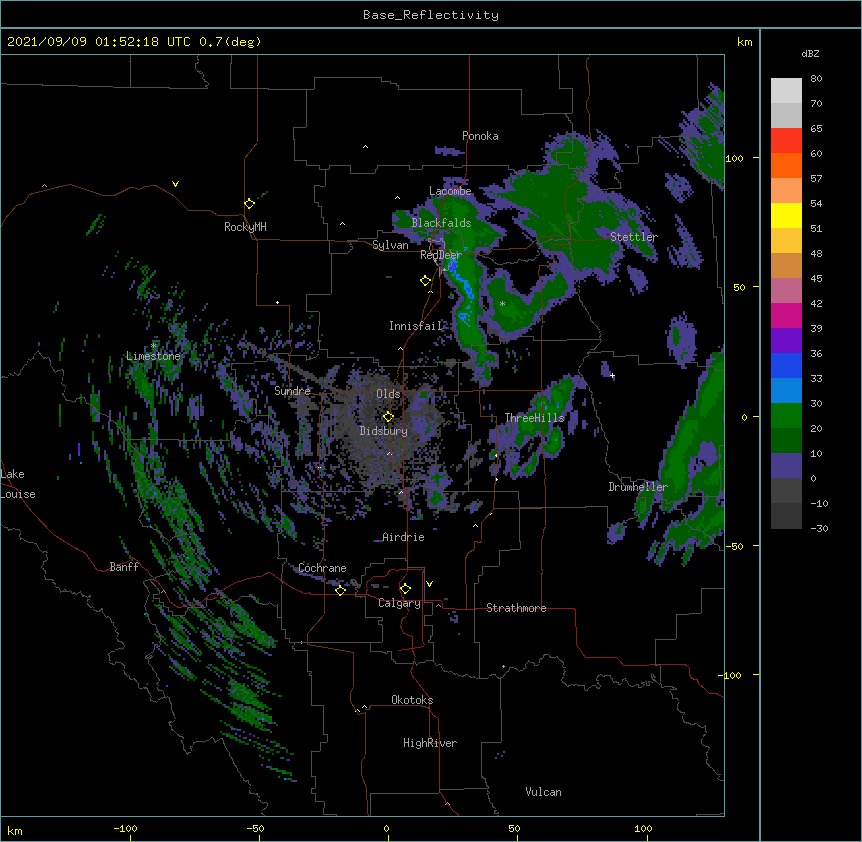Click the 0 tick on bottom axis
This screenshot has height=842, width=862.
(386, 828)
